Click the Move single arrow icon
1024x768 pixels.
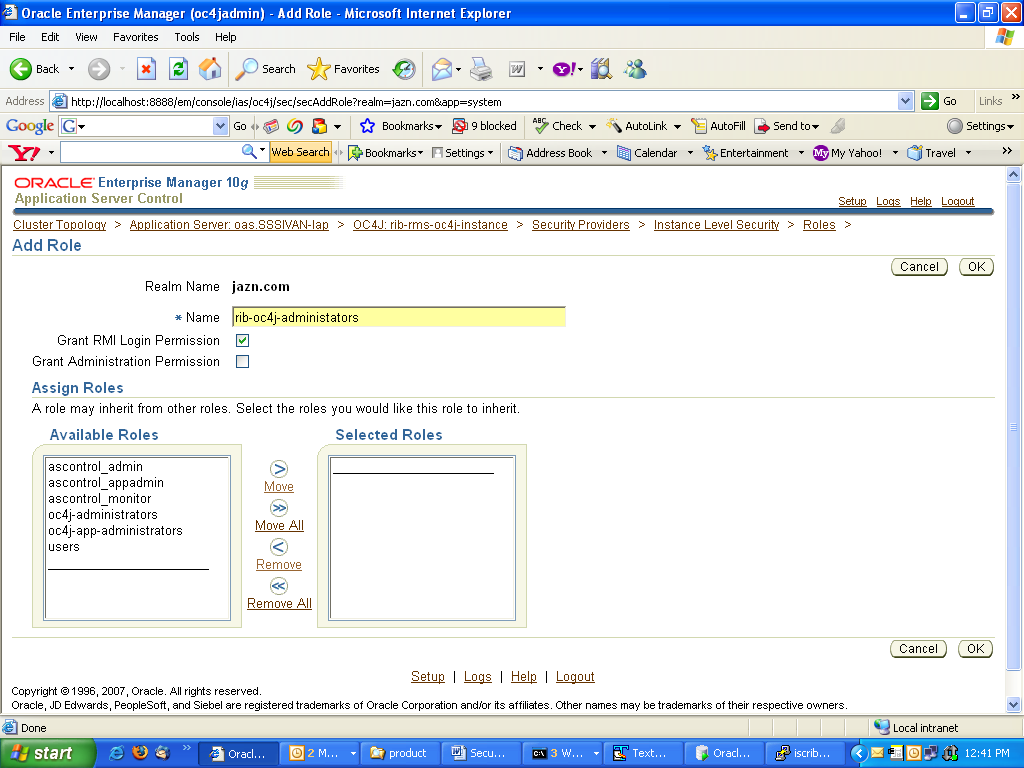[x=279, y=469]
